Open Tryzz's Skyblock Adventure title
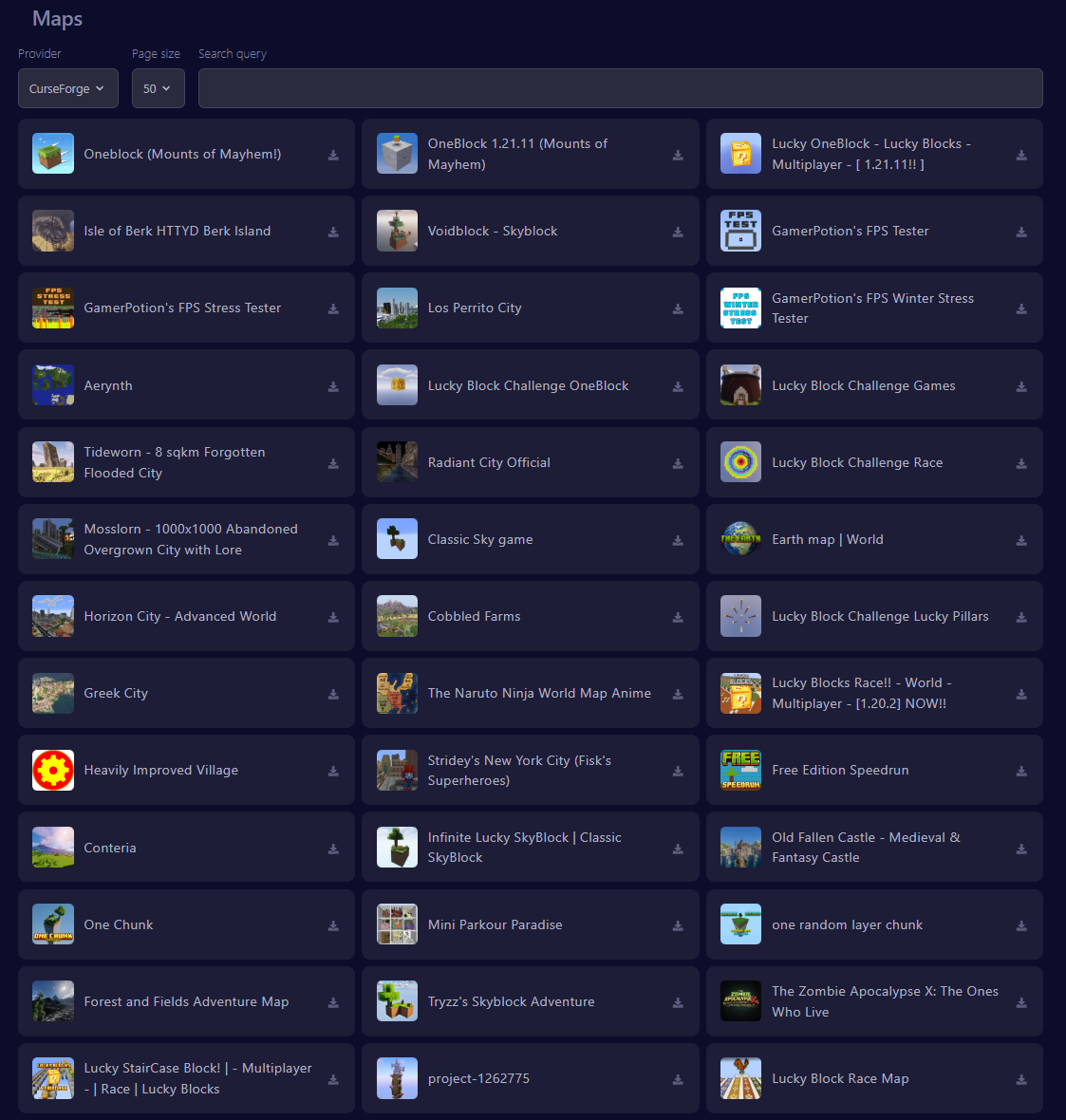1066x1120 pixels. click(511, 1002)
